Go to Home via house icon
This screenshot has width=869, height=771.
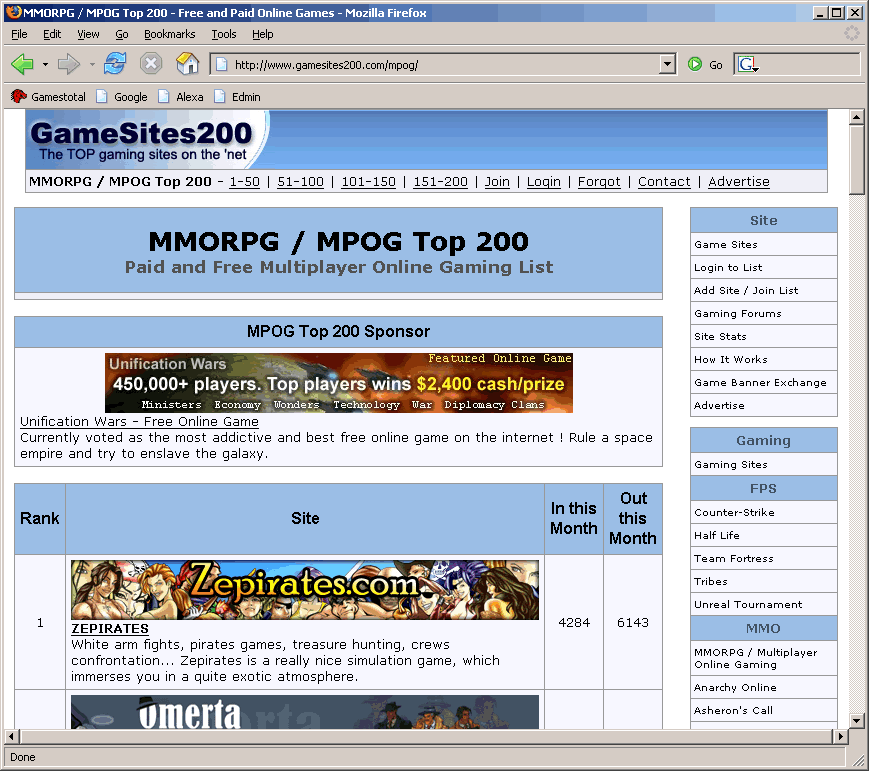point(187,64)
